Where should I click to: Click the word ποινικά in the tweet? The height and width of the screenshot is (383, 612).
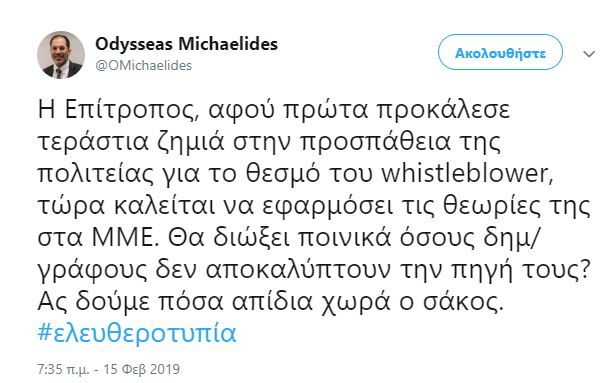(344, 238)
